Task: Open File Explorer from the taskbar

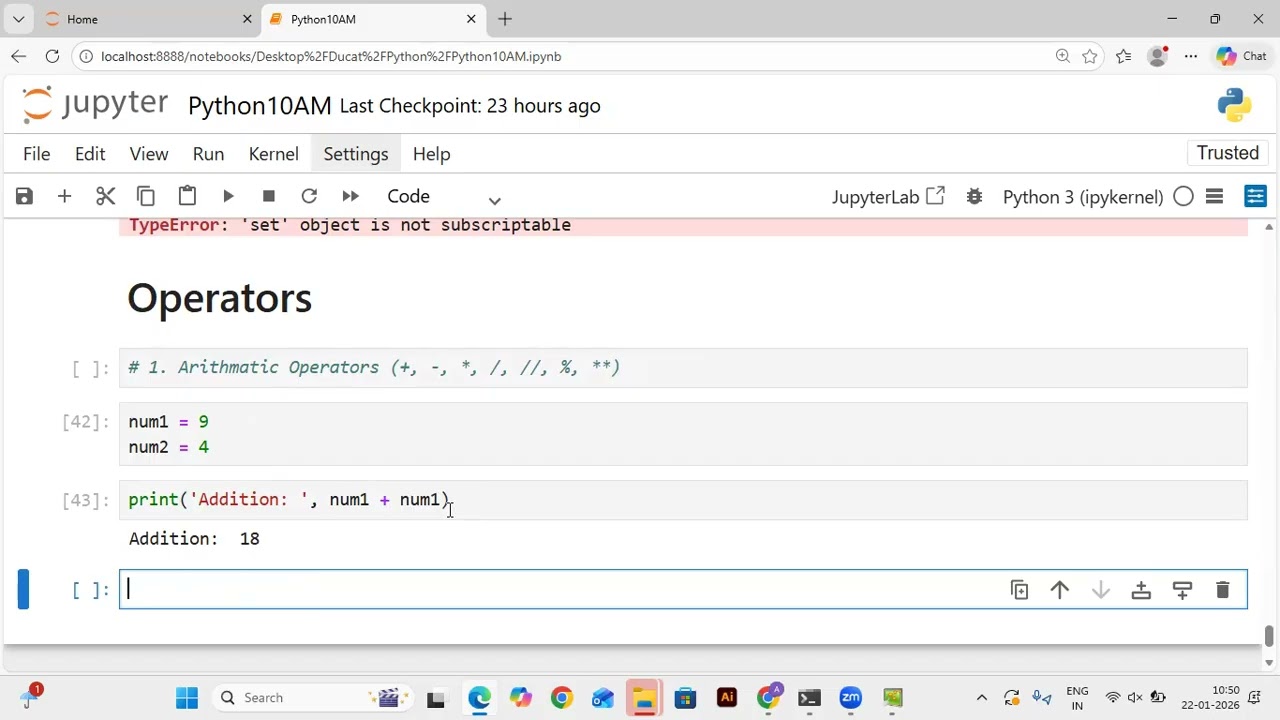Action: click(x=644, y=698)
